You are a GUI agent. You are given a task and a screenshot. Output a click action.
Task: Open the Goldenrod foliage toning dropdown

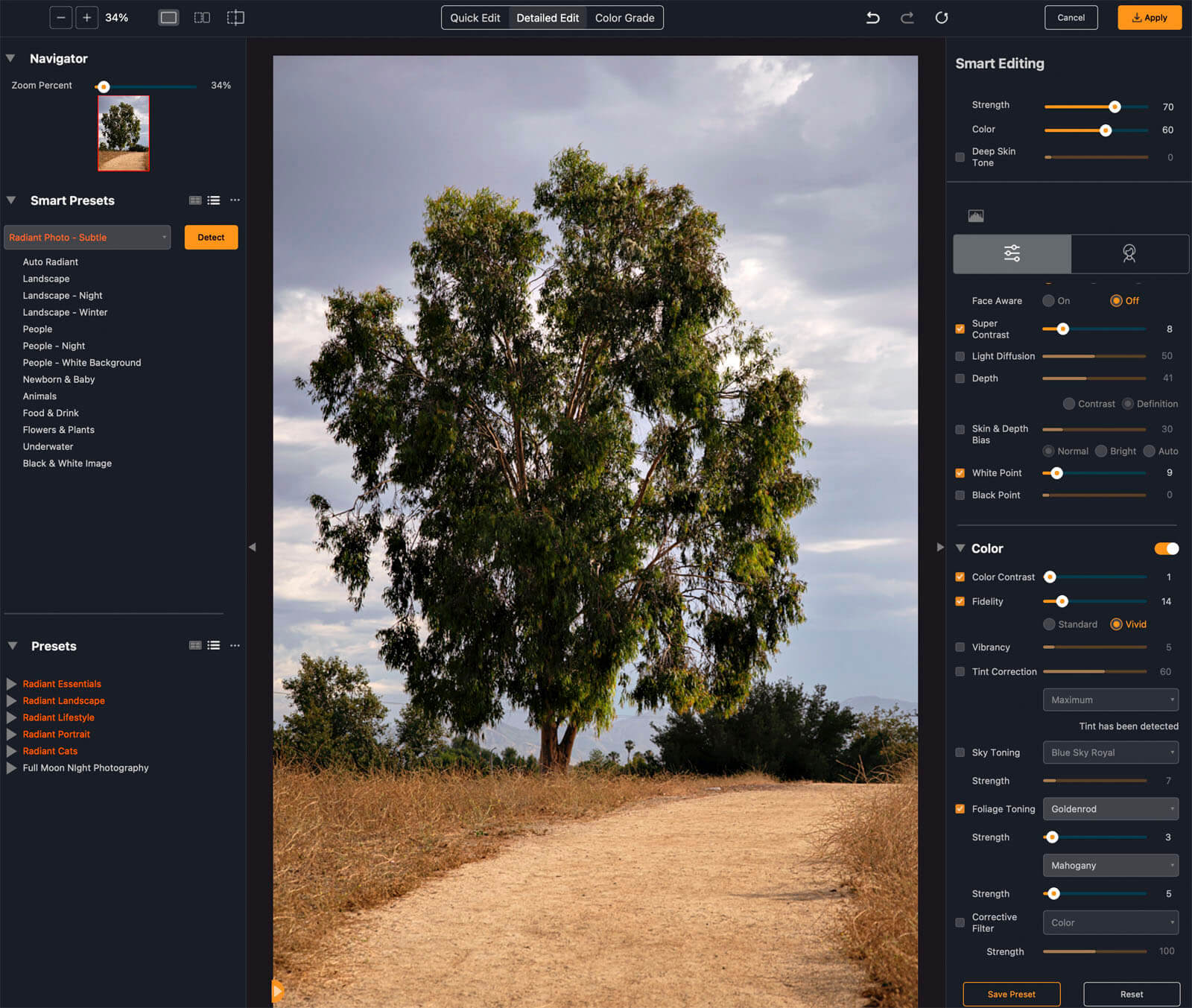point(1111,809)
